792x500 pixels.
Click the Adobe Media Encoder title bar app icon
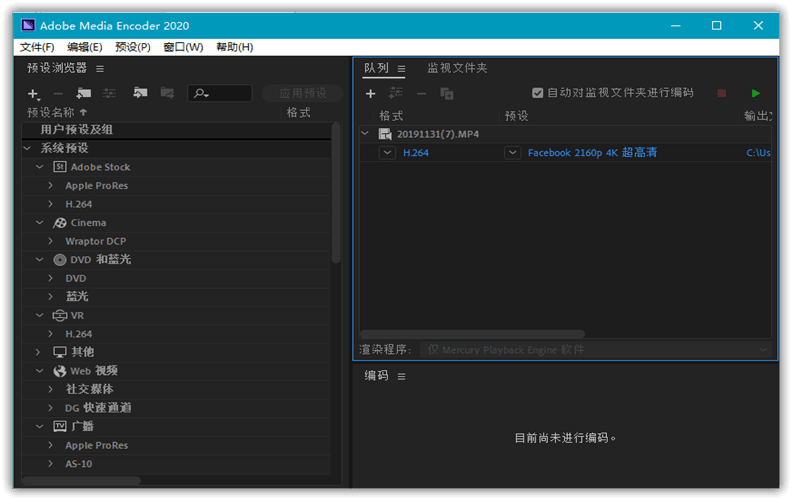point(28,25)
